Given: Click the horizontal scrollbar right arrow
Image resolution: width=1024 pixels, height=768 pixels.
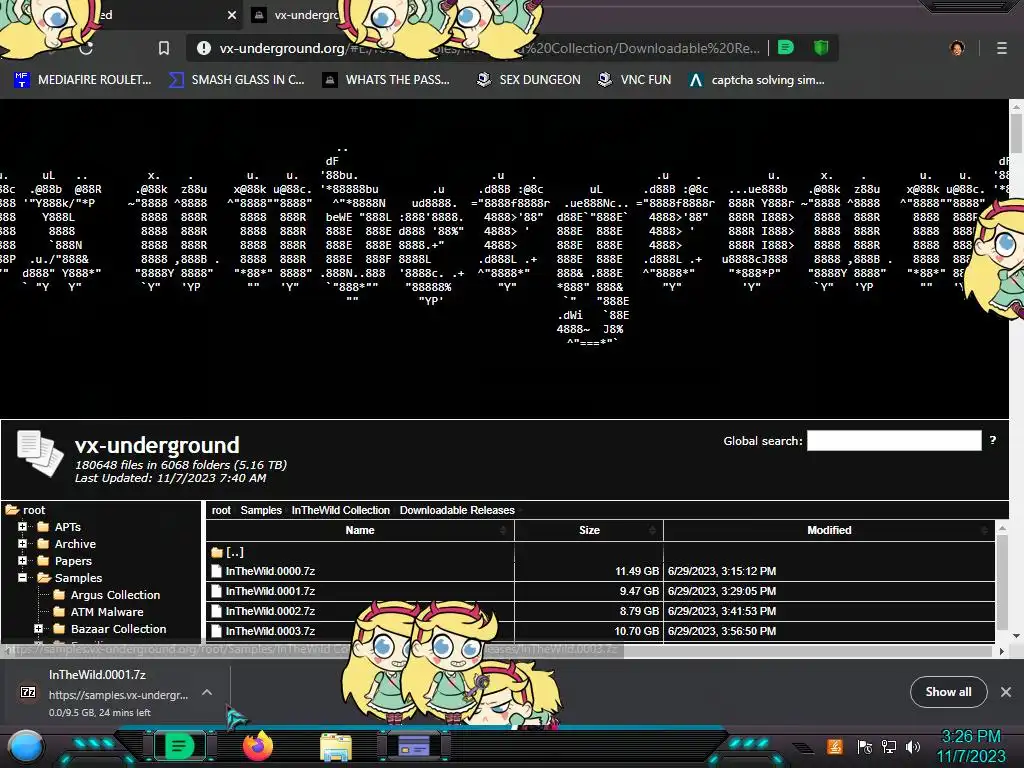Looking at the screenshot, I should (1002, 651).
